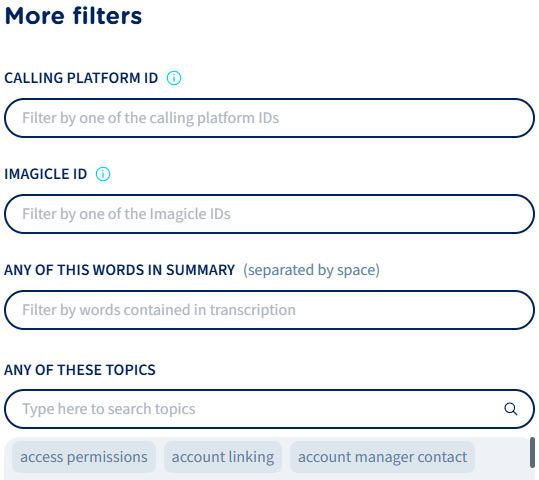Click the CALLING PLATFORM ID label
This screenshot has height=480, width=539.
point(81,78)
